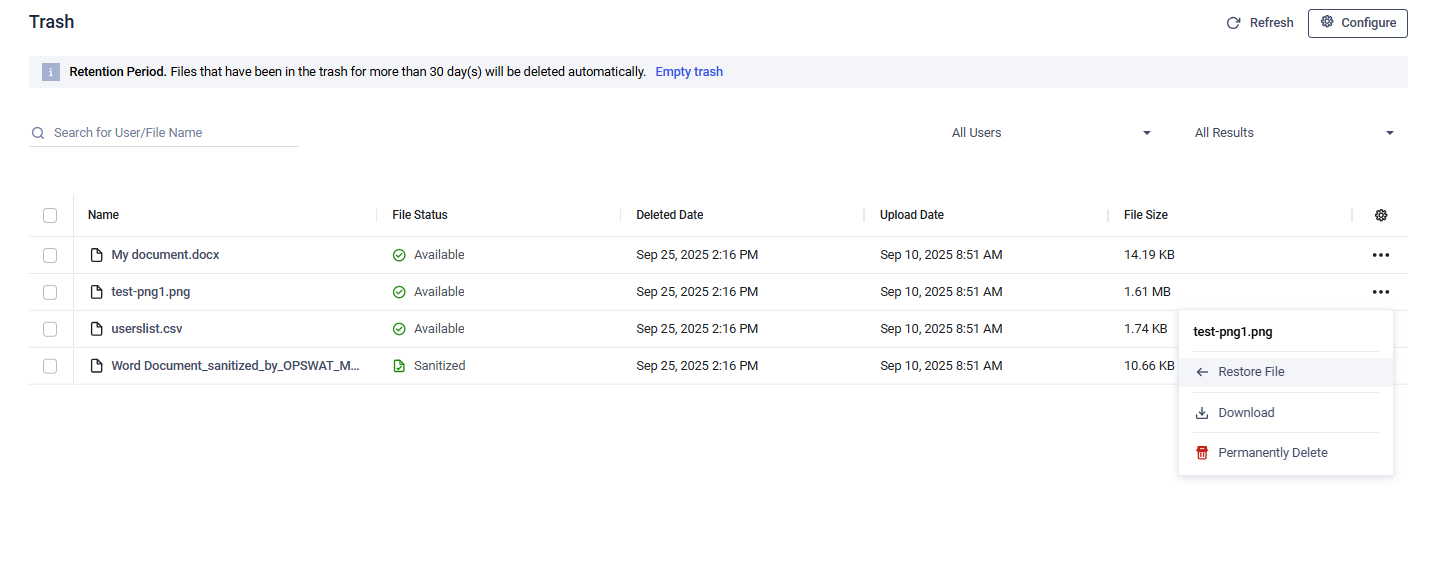Click the Available status icon for My document.docx

[x=399, y=255]
